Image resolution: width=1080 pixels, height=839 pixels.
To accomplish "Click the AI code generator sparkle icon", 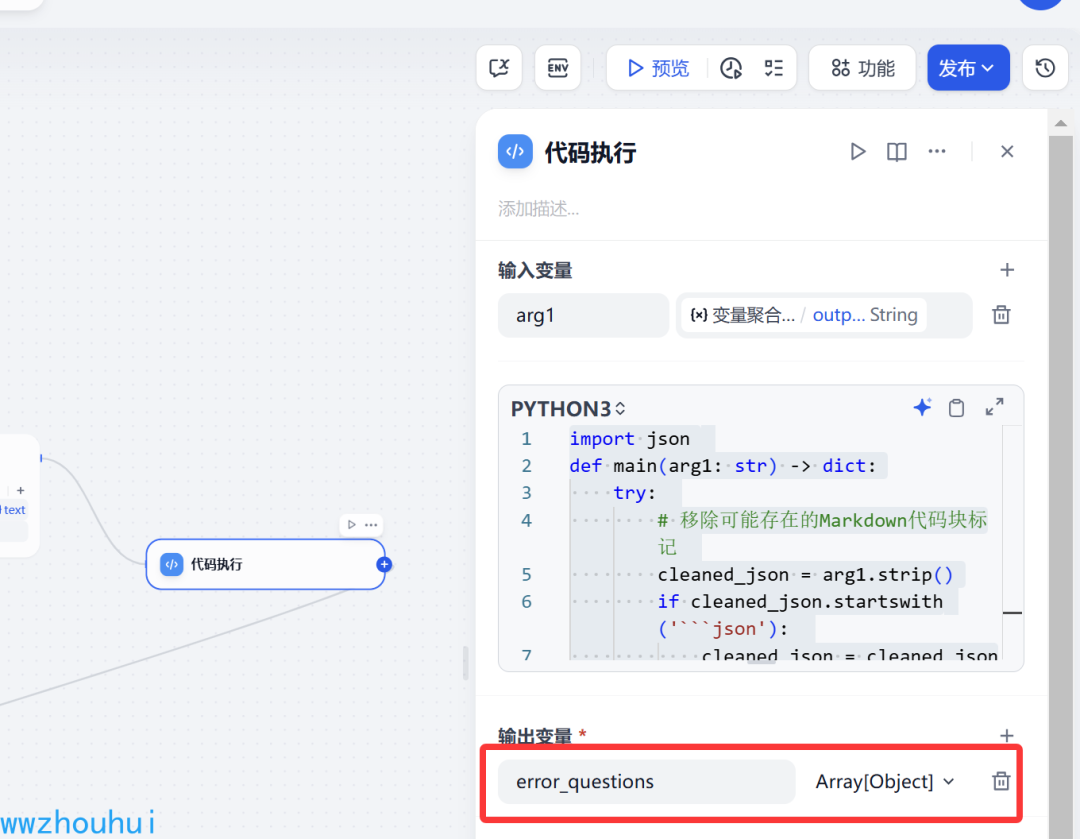I will click(x=922, y=407).
